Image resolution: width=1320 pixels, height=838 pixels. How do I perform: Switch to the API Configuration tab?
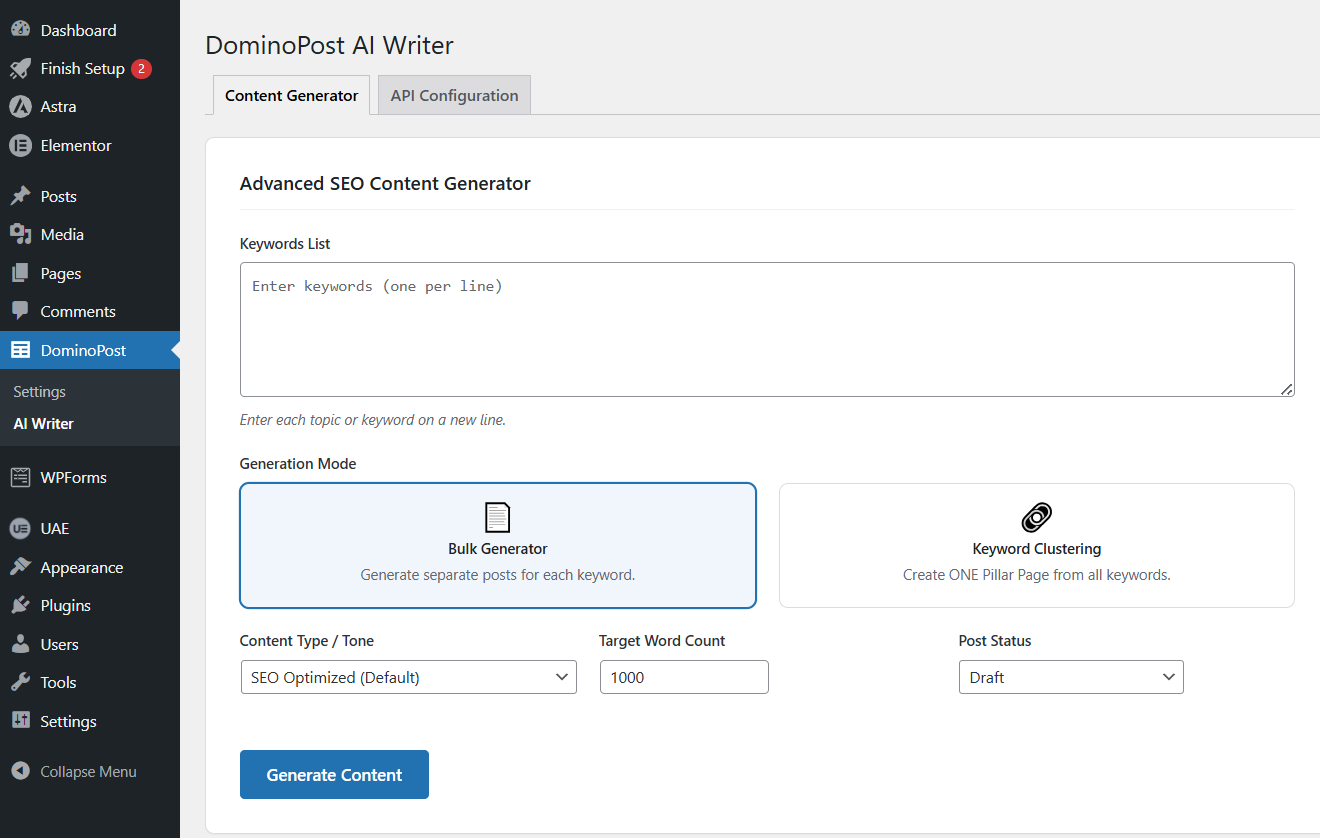[x=454, y=96]
